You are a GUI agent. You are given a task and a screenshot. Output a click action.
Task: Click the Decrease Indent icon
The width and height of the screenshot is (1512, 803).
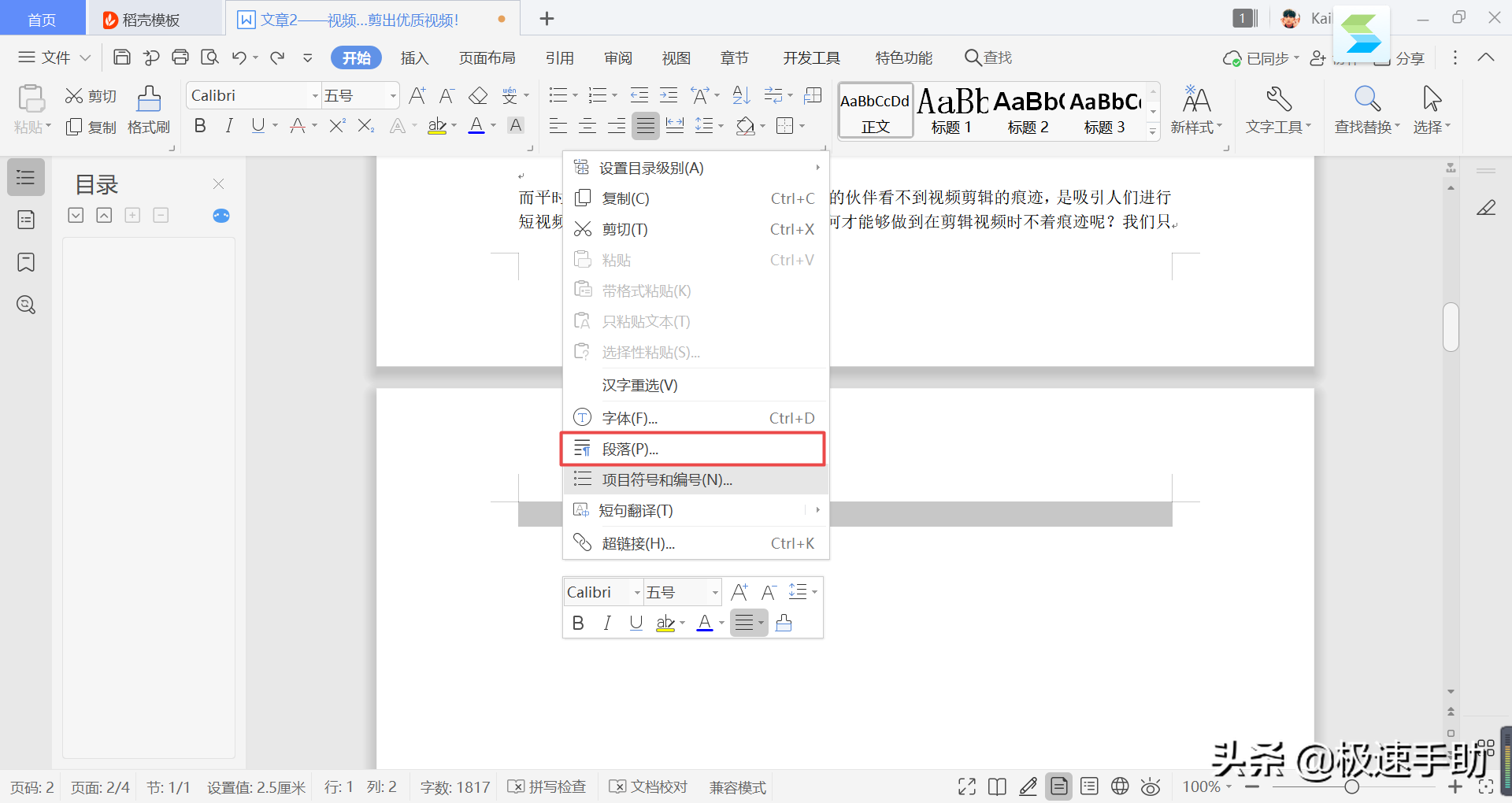(639, 96)
